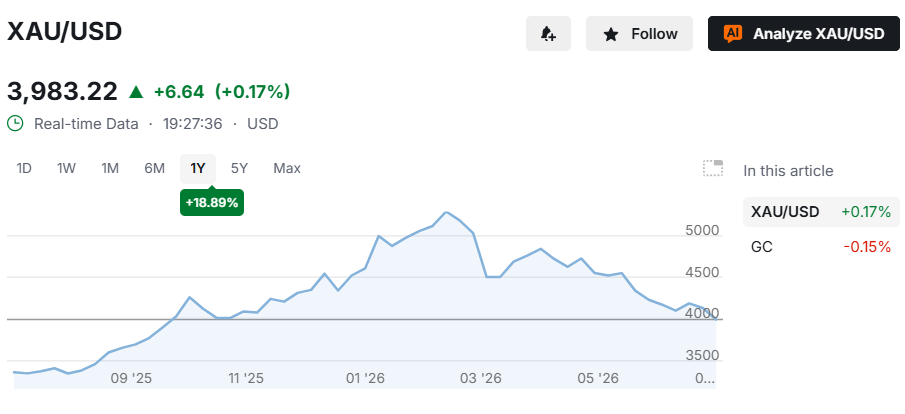The image size is (905, 414).
Task: Follow the XAU/USD instrument
Action: (x=639, y=33)
